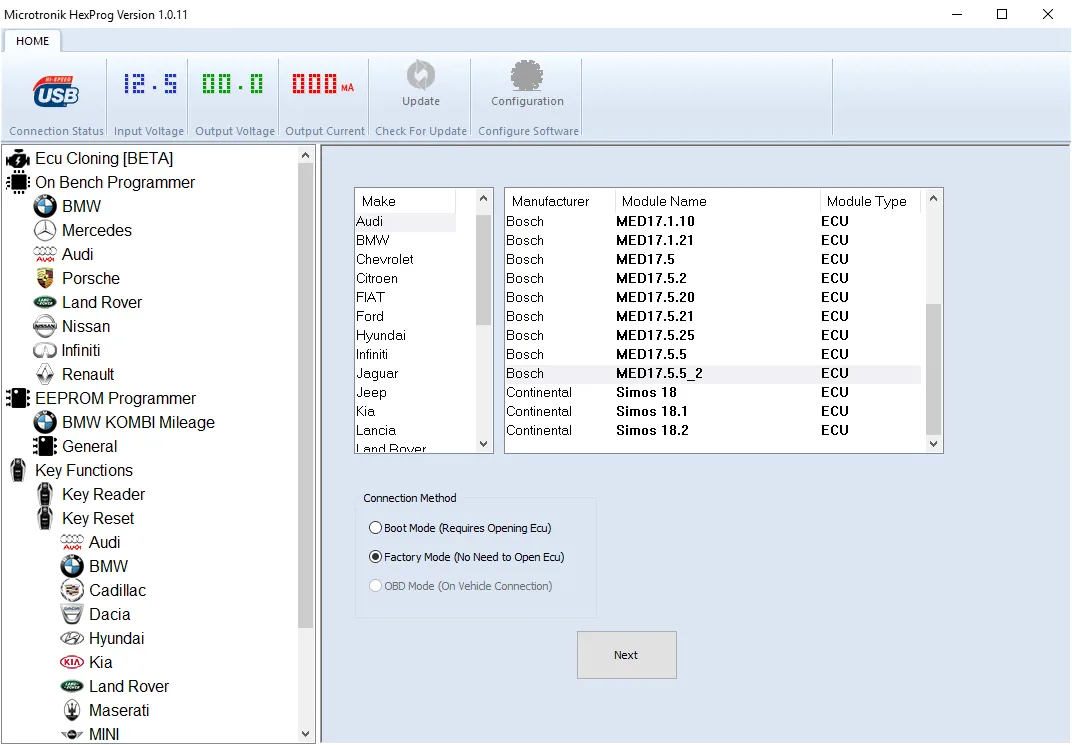Screen dimensions: 1072x745
Task: Click the Porsche crest icon
Action: click(45, 278)
